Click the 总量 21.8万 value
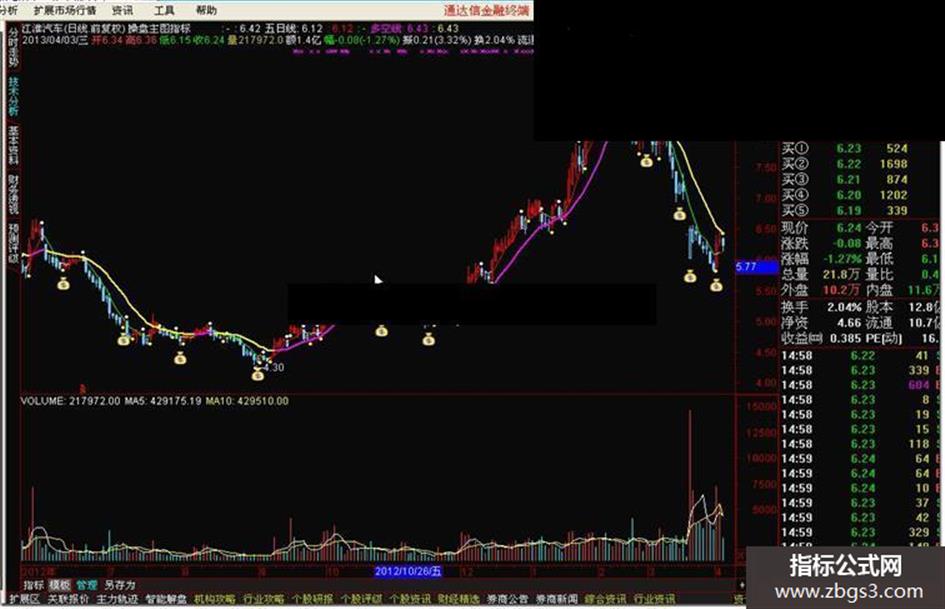The width and height of the screenshot is (945, 609). tap(841, 274)
